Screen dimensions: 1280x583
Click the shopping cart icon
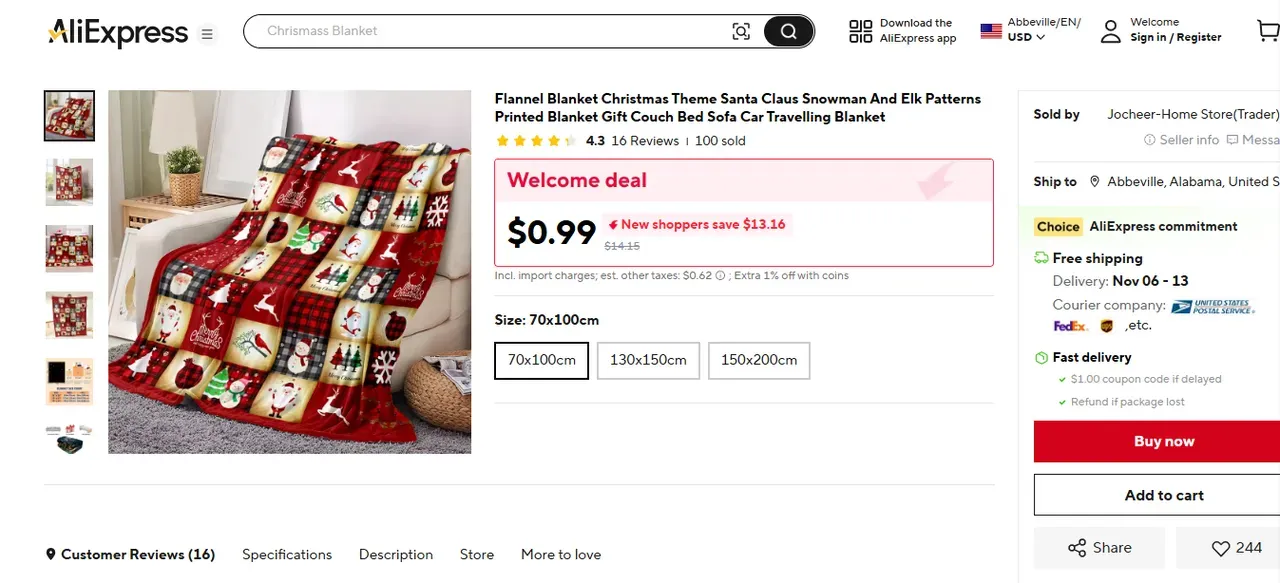pos(1267,31)
